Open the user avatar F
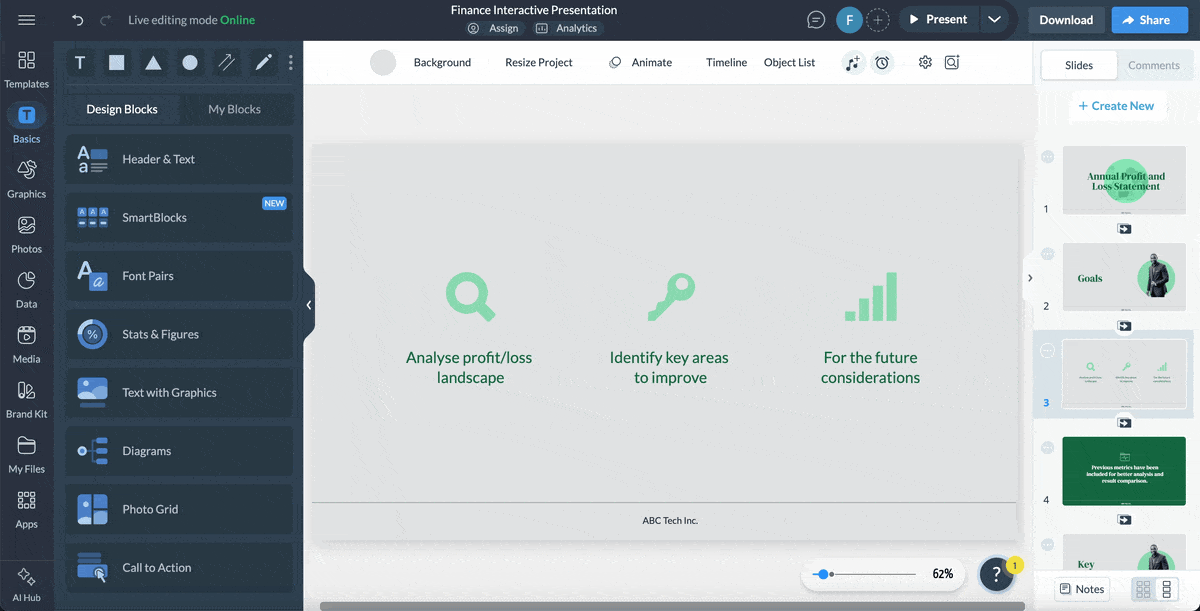Image resolution: width=1200 pixels, height=611 pixels. [x=849, y=20]
